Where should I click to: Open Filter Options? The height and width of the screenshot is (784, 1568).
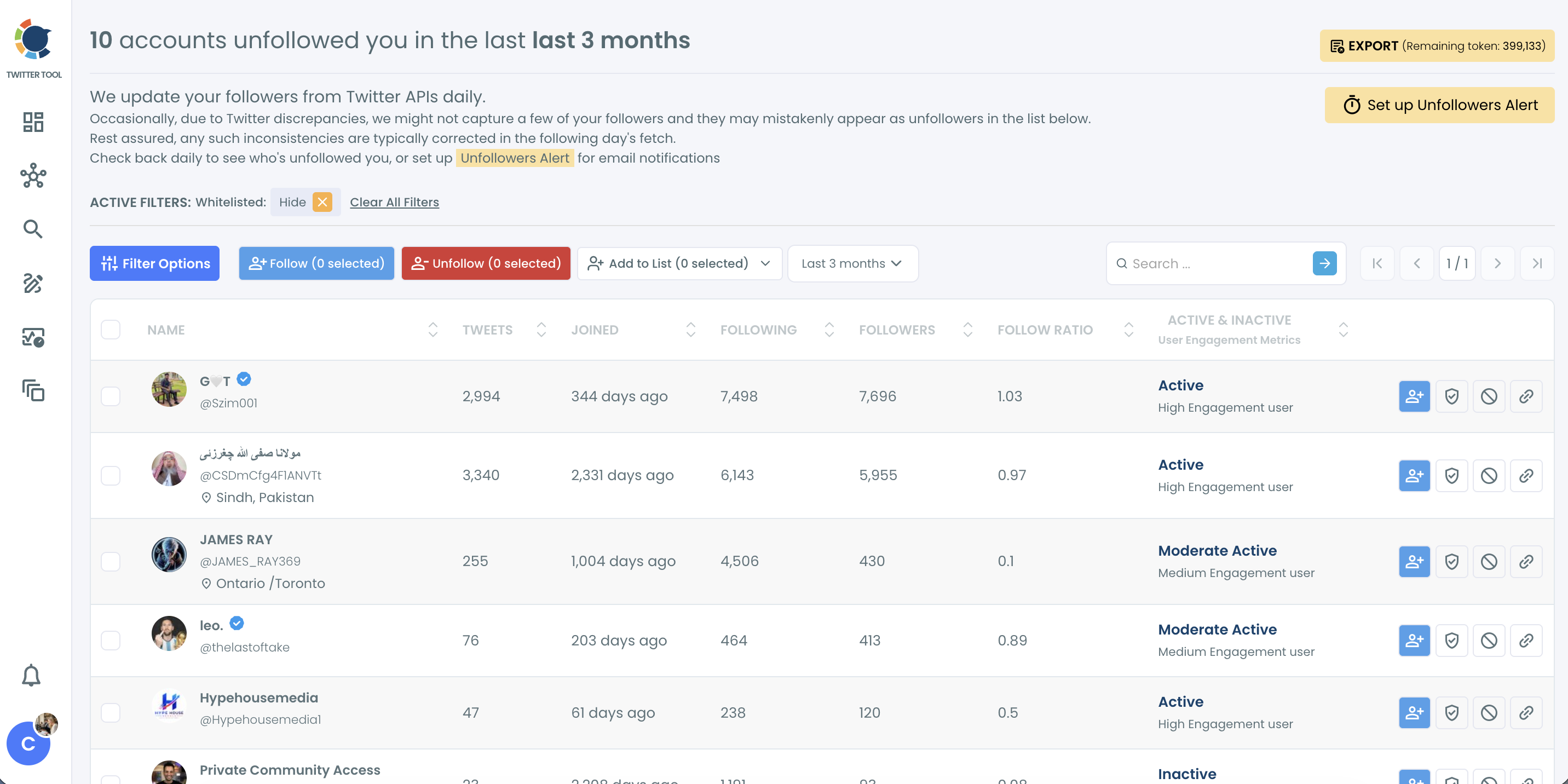(154, 263)
